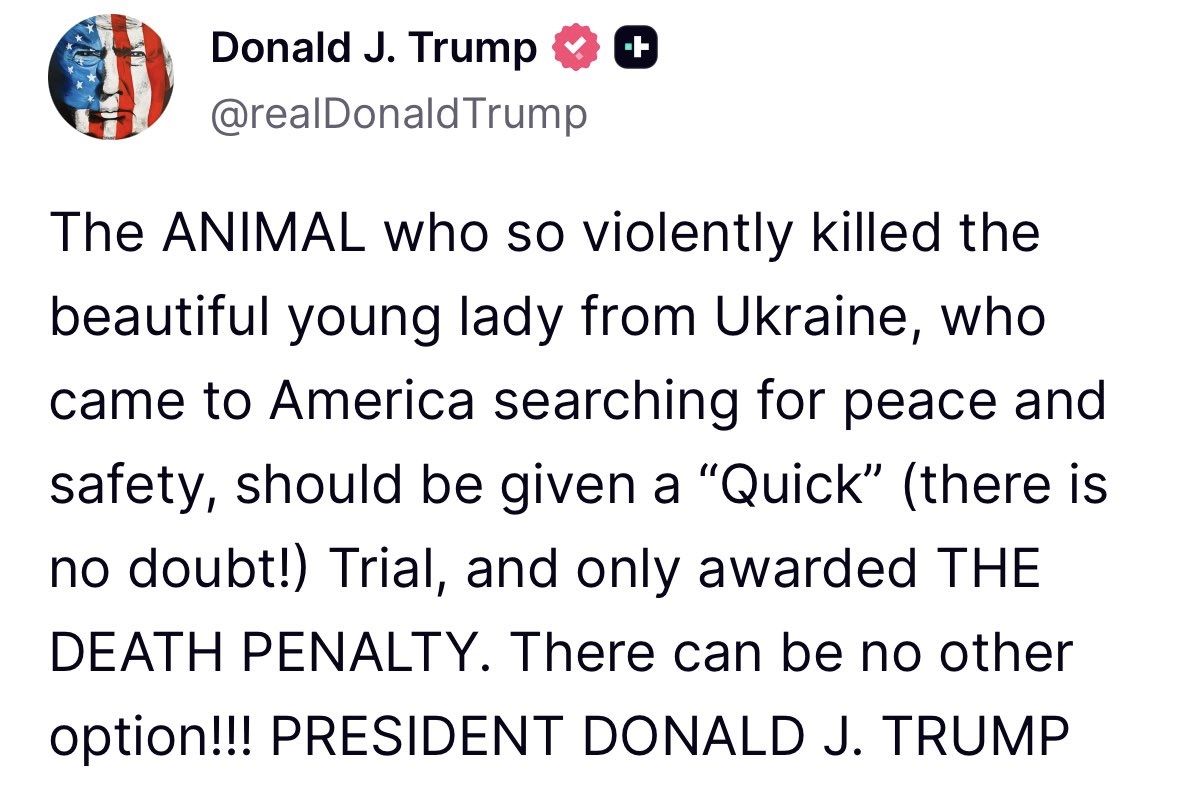Image resolution: width=1179 pixels, height=789 pixels.
Task: Click the word ANIMAL in the post
Action: (264, 232)
